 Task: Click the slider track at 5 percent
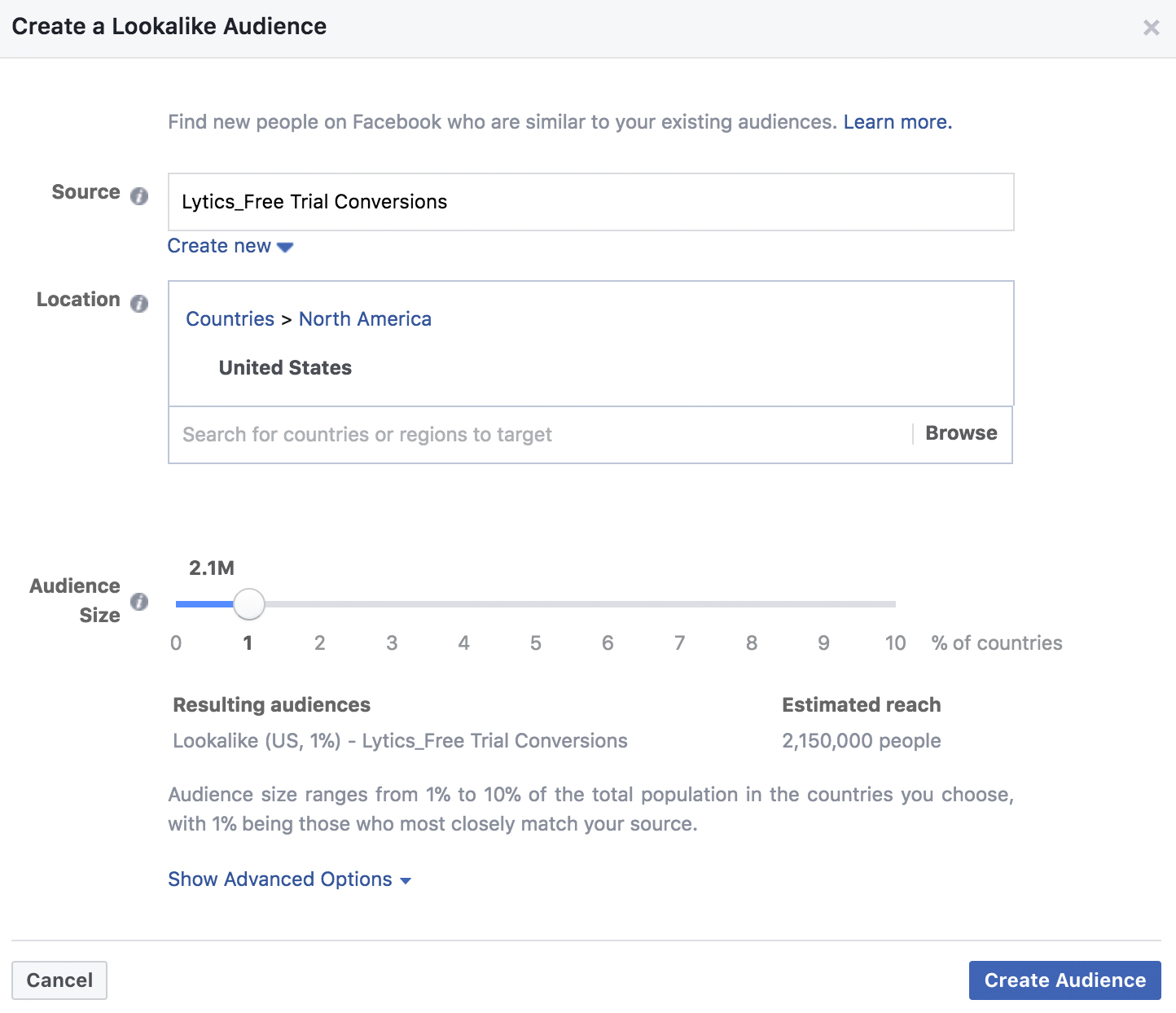click(x=536, y=604)
